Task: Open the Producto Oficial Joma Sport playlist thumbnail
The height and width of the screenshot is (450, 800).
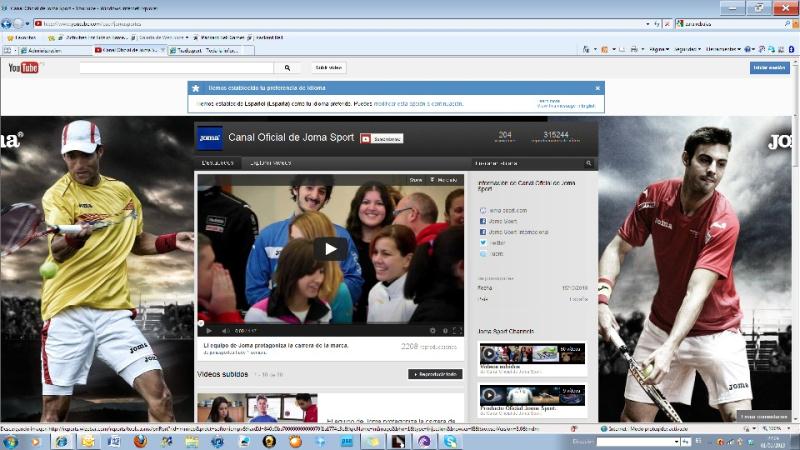Action: click(x=532, y=395)
